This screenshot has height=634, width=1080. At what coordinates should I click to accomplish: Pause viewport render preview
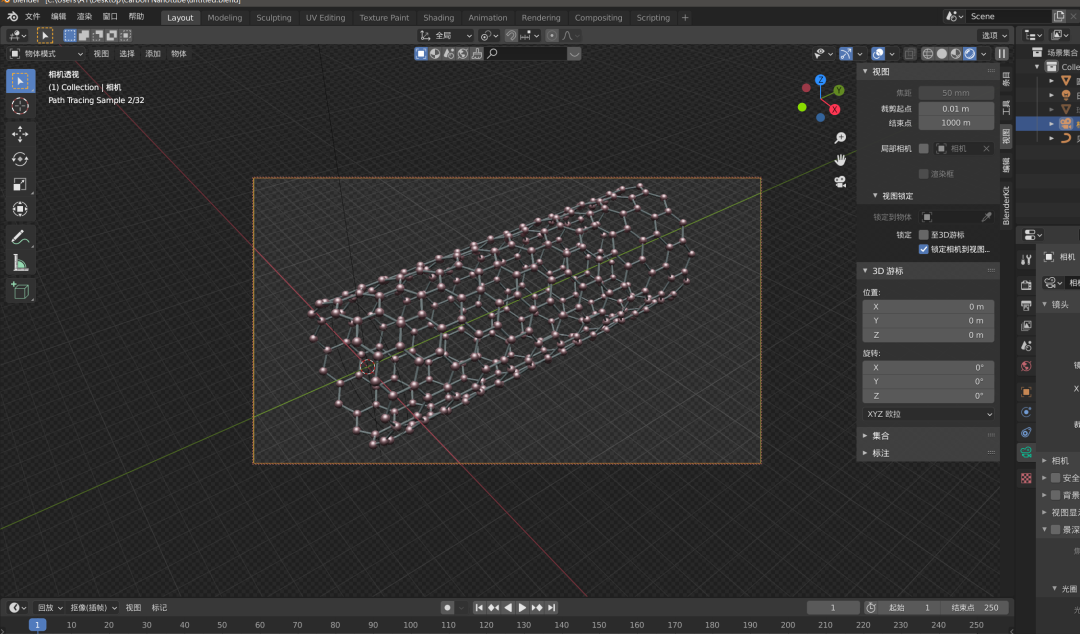coord(1002,54)
